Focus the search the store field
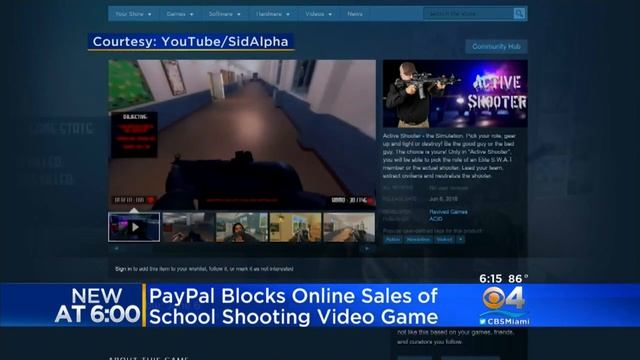Image resolution: width=640 pixels, height=360 pixels. (469, 13)
